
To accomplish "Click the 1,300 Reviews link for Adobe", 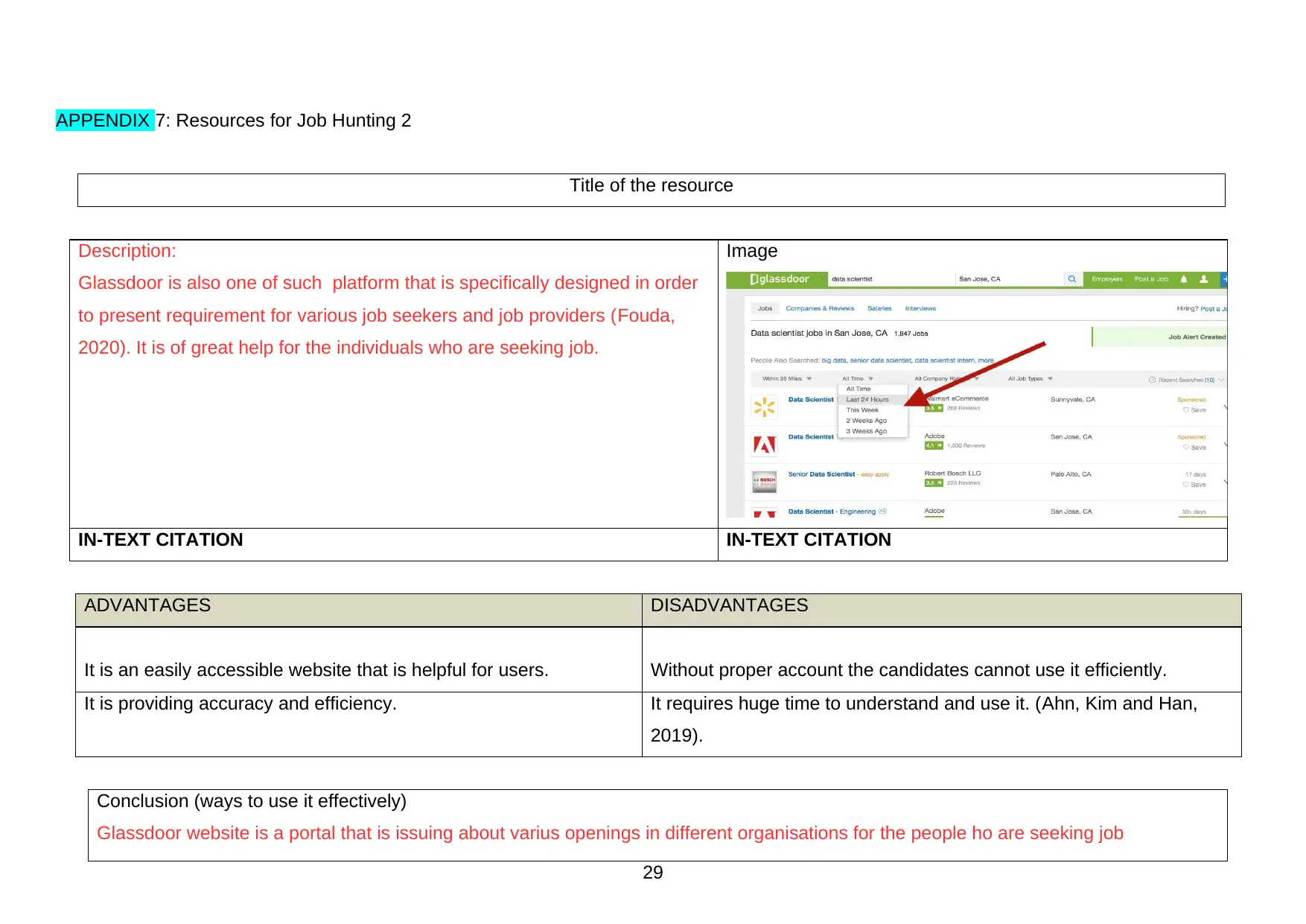I will (x=966, y=445).
